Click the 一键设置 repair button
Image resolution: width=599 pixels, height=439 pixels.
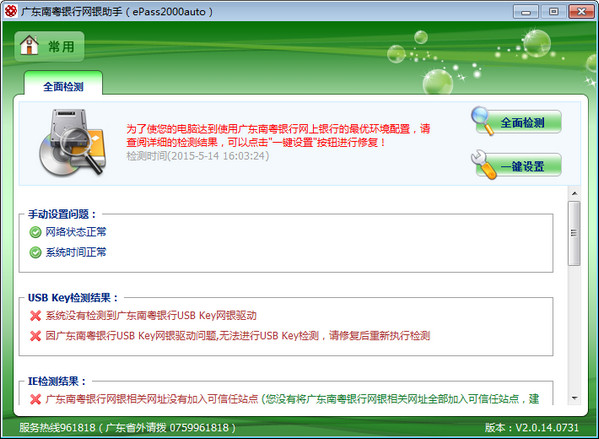click(x=516, y=165)
